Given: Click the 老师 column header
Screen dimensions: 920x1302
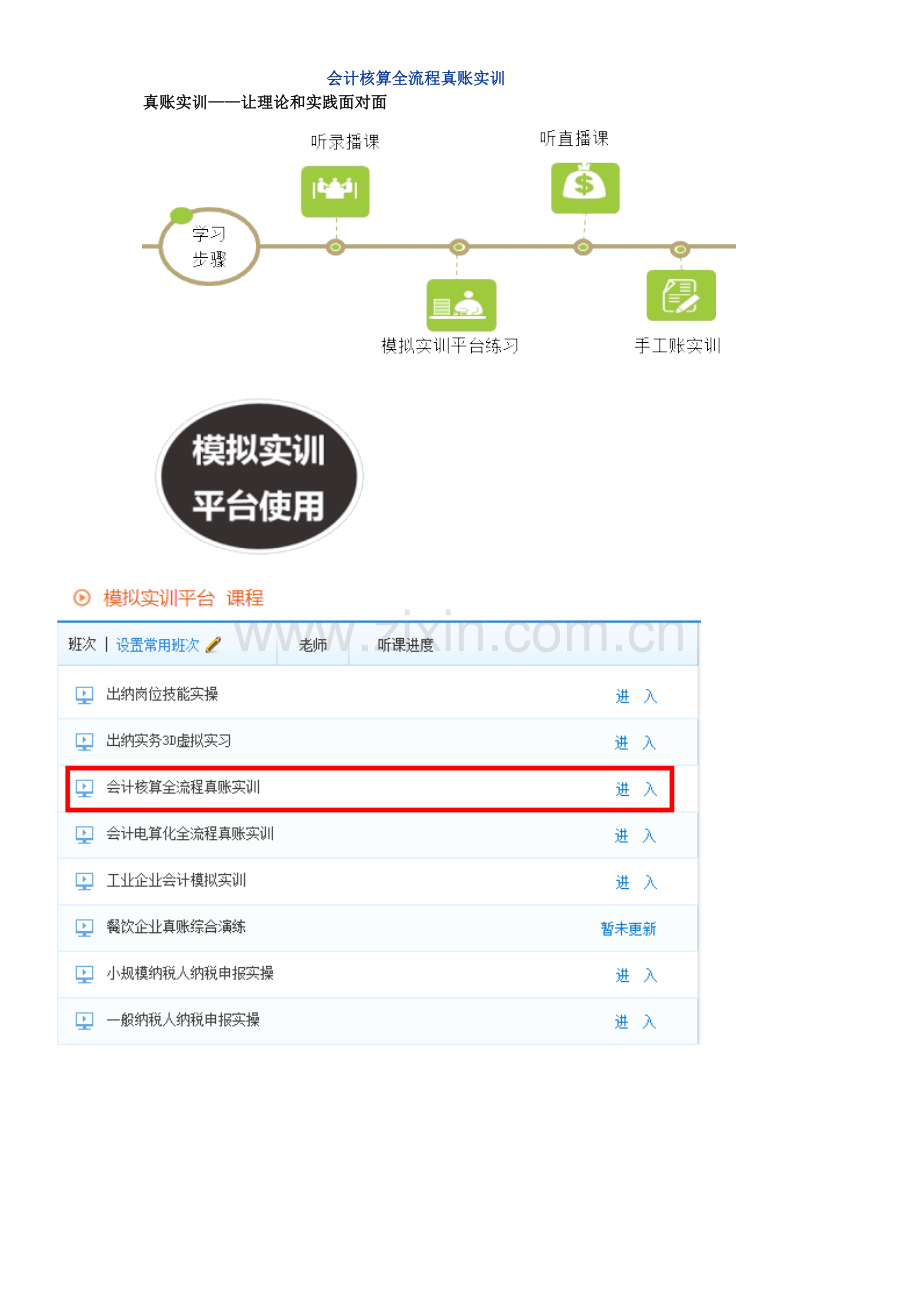Looking at the screenshot, I should click(x=313, y=645).
